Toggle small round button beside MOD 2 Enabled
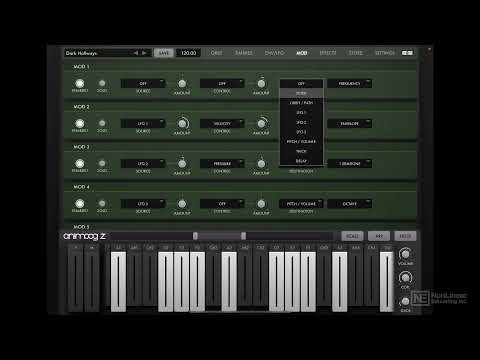480x360 pixels. 102,123
